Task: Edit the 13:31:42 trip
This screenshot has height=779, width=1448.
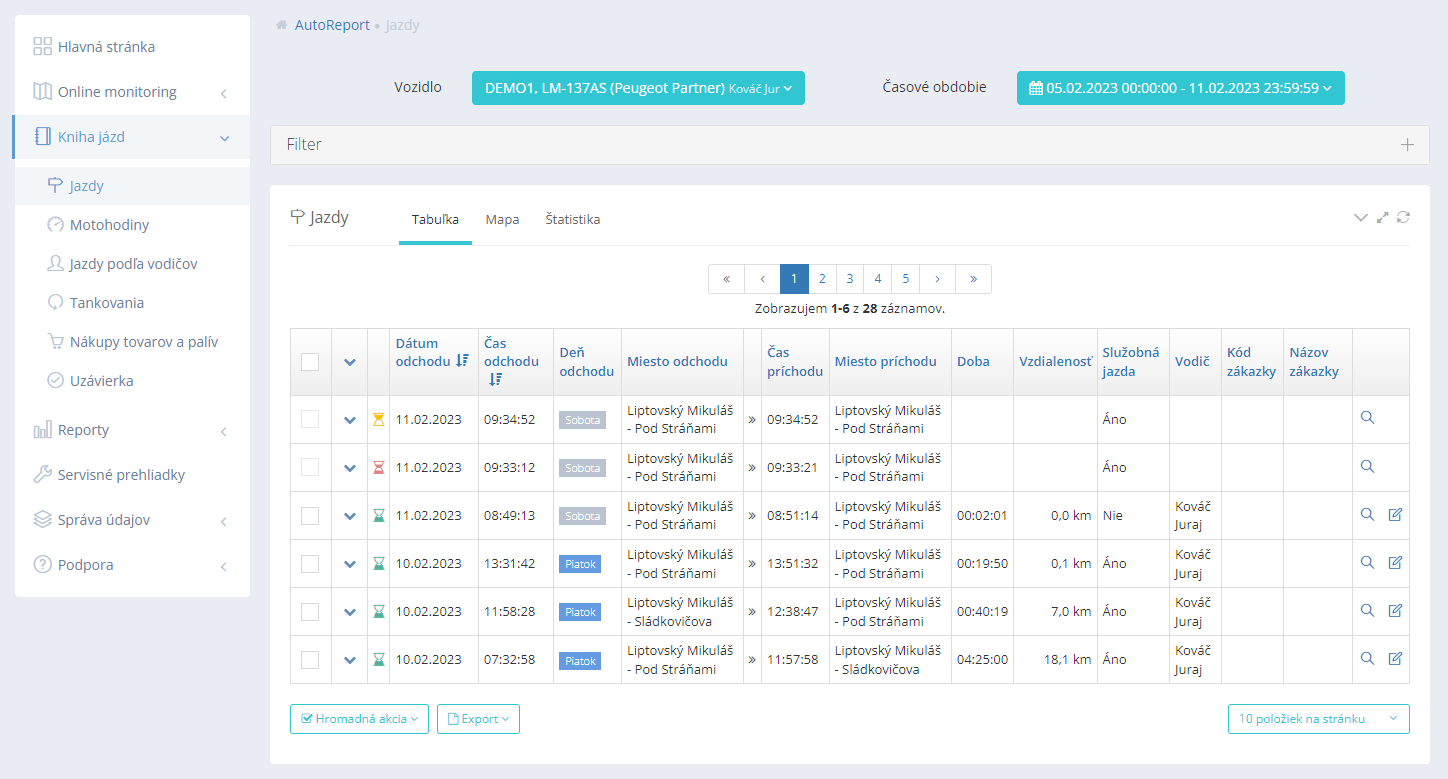Action: [x=1395, y=563]
